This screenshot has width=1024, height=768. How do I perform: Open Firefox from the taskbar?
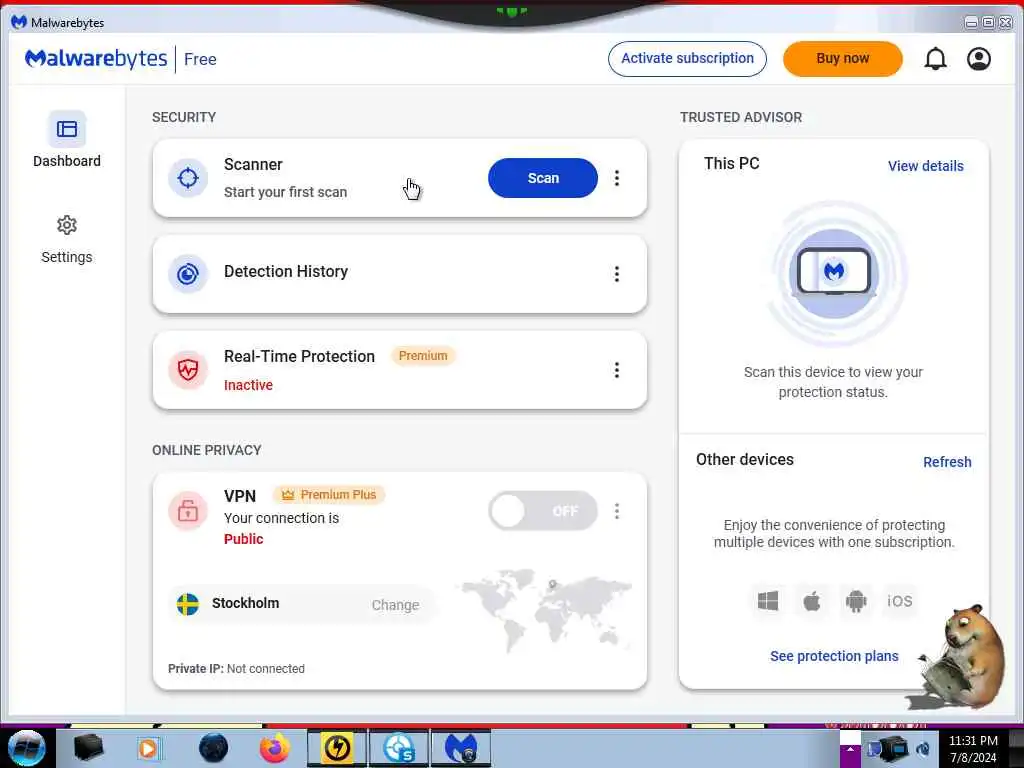click(274, 748)
